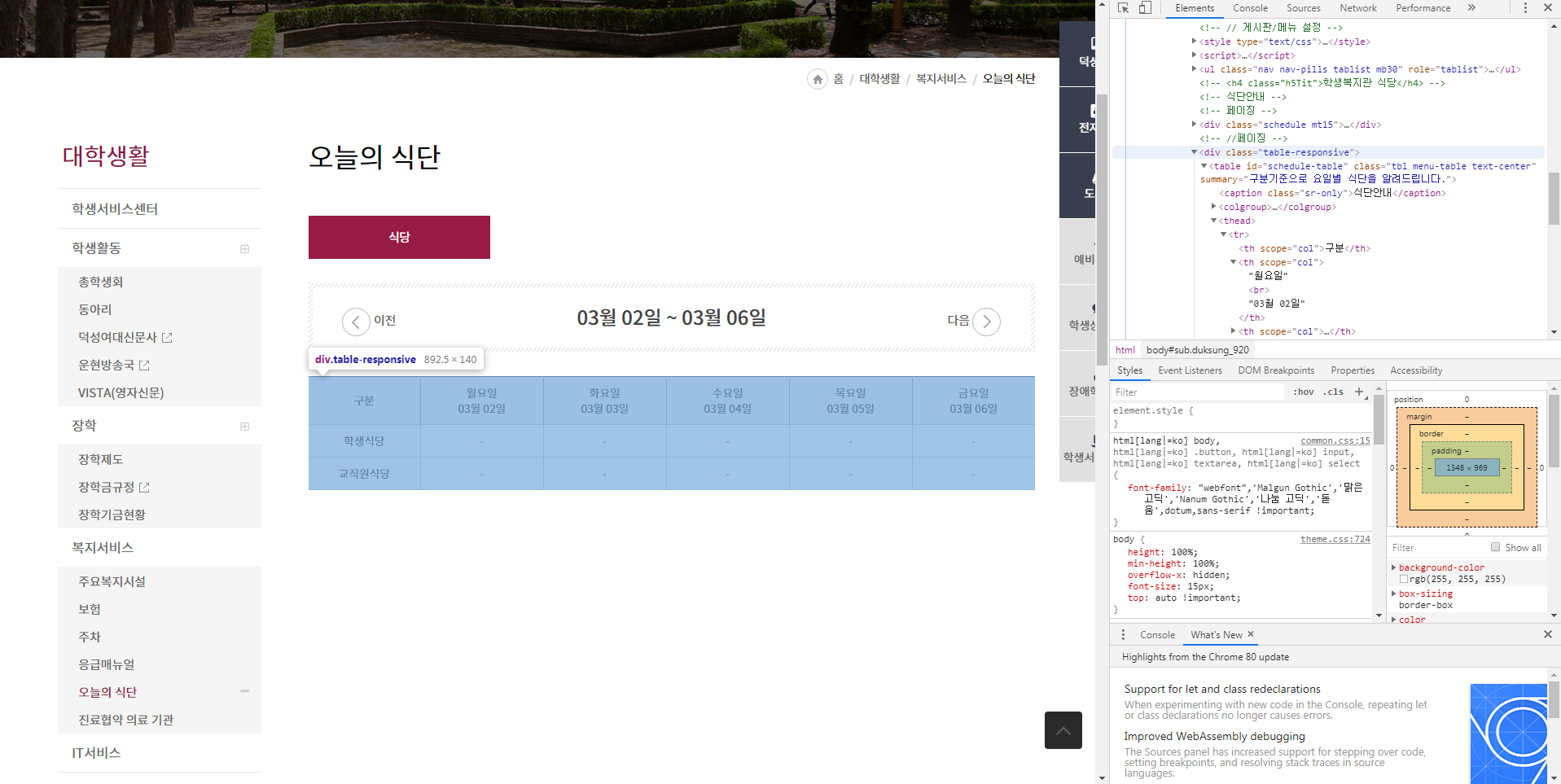Open the 장학금규정 external link icon
1561x784 pixels.
coord(144,487)
